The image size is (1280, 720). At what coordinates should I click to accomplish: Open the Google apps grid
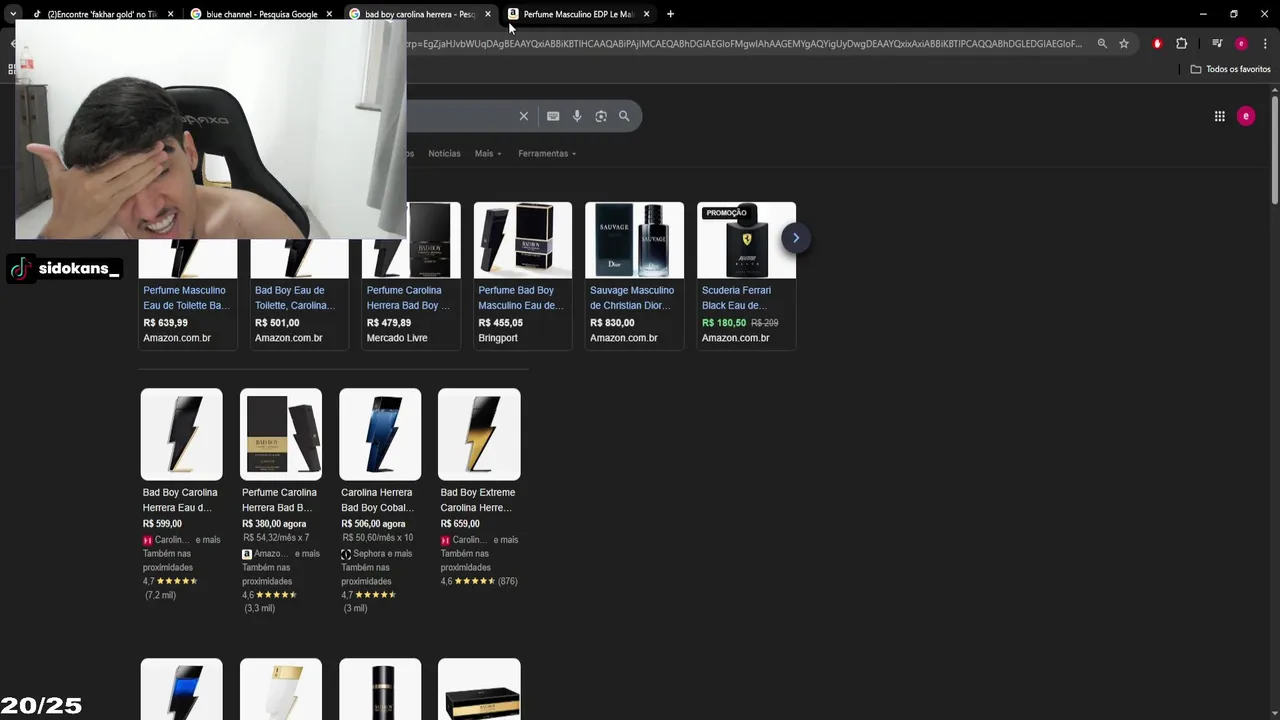tap(1219, 116)
